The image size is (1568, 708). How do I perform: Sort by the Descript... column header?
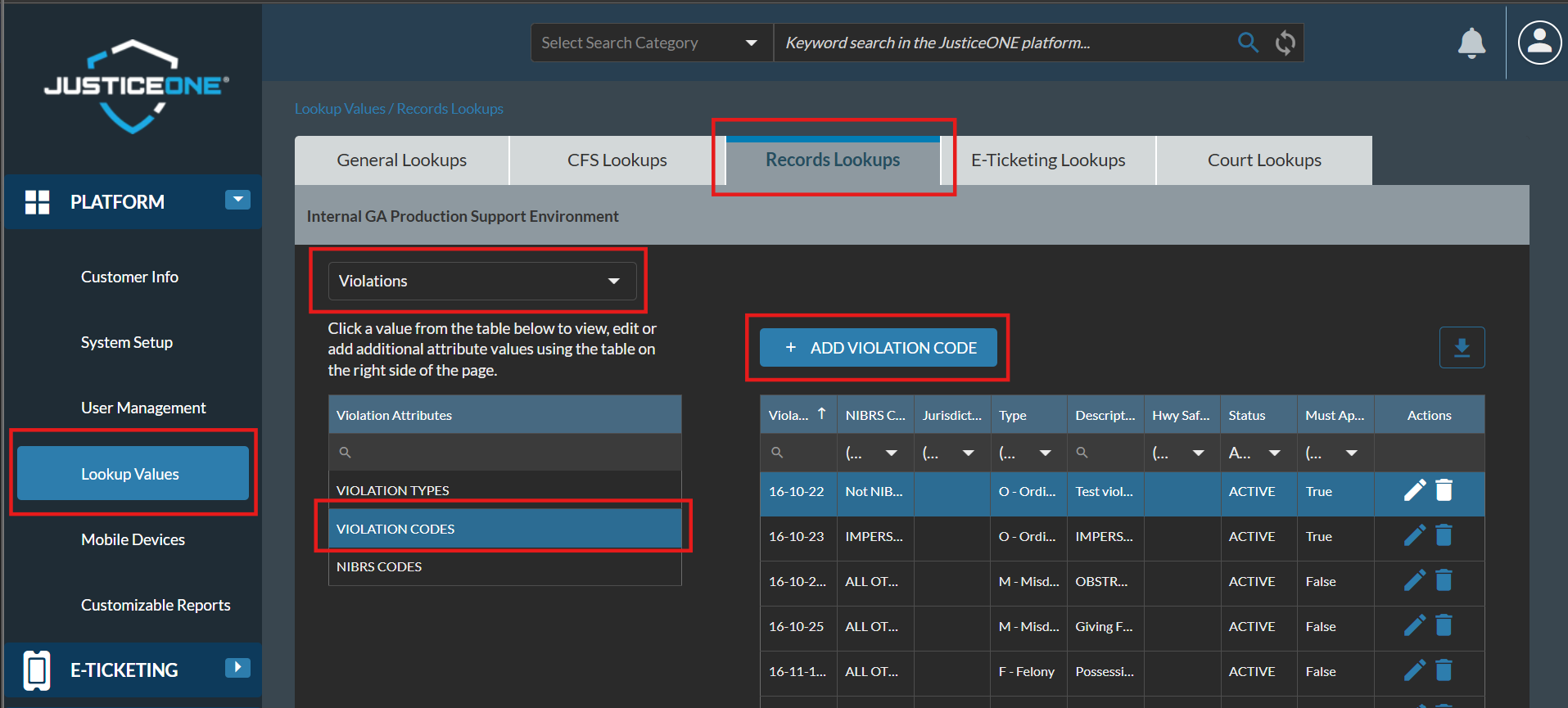(1105, 415)
